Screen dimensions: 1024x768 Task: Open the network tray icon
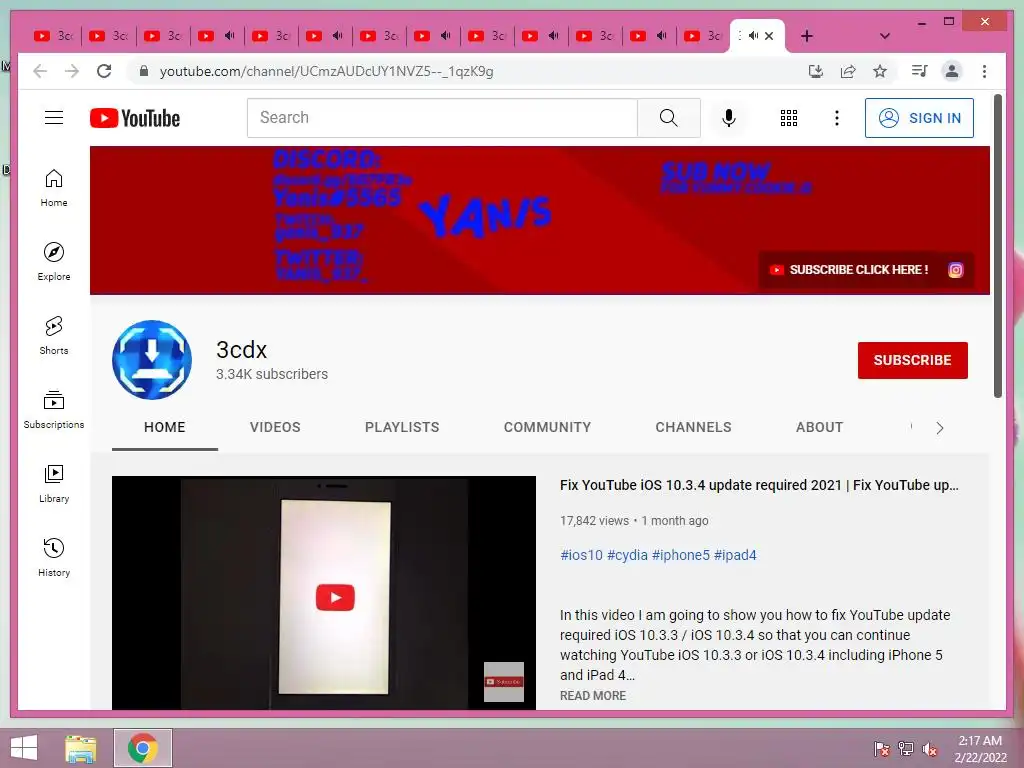tap(906, 748)
